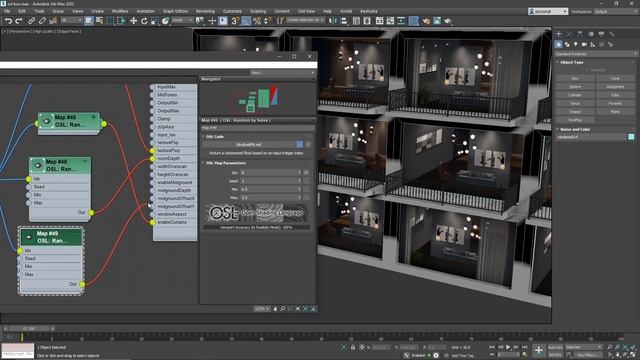The width and height of the screenshot is (640, 360).
Task: Open Select by Name dialog
Action: point(99,21)
